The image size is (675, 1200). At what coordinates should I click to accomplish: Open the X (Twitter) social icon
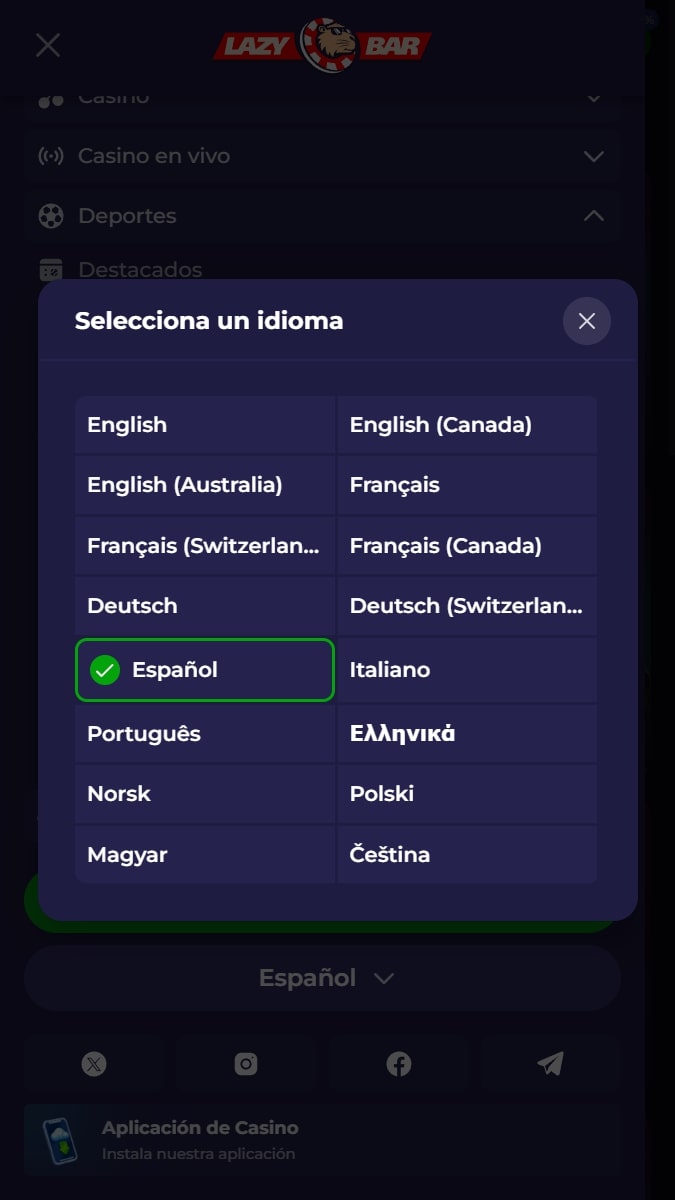click(x=94, y=1064)
